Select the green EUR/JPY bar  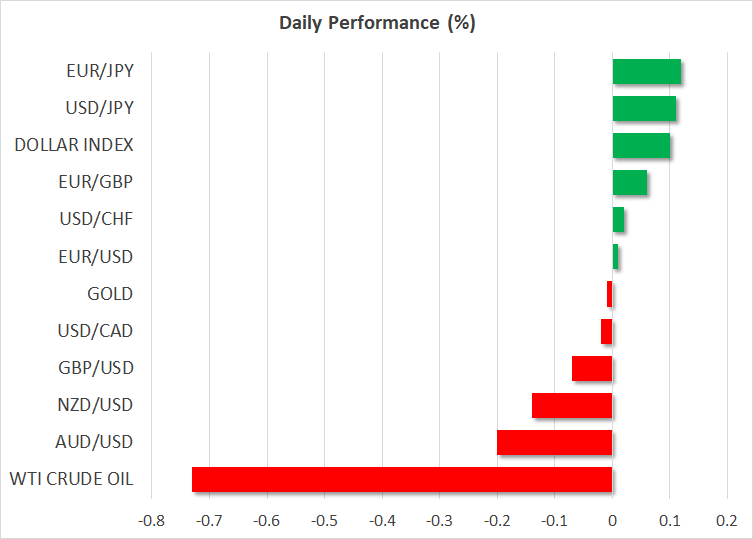click(x=646, y=72)
